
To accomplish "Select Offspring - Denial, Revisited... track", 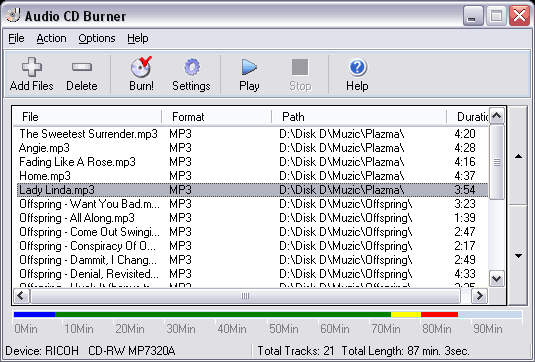I will [x=252, y=274].
